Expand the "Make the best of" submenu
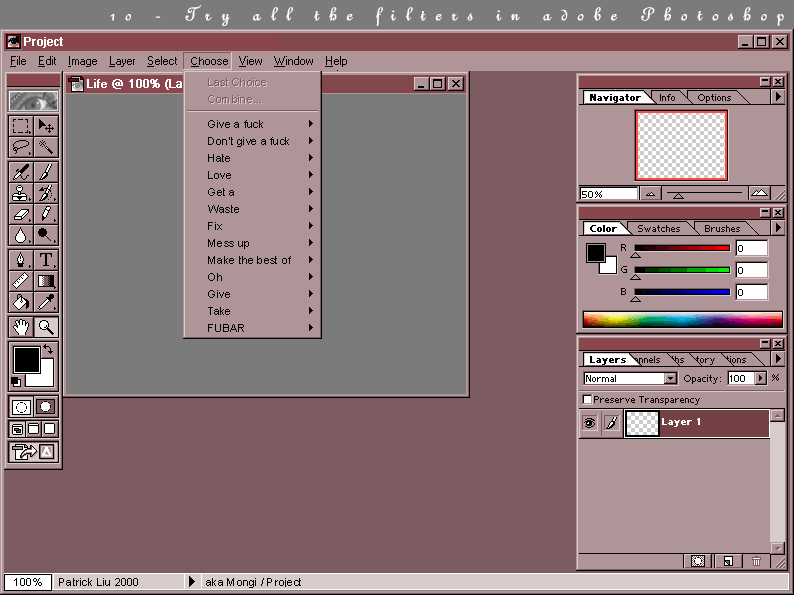Screen dimensions: 794x595 point(249,260)
